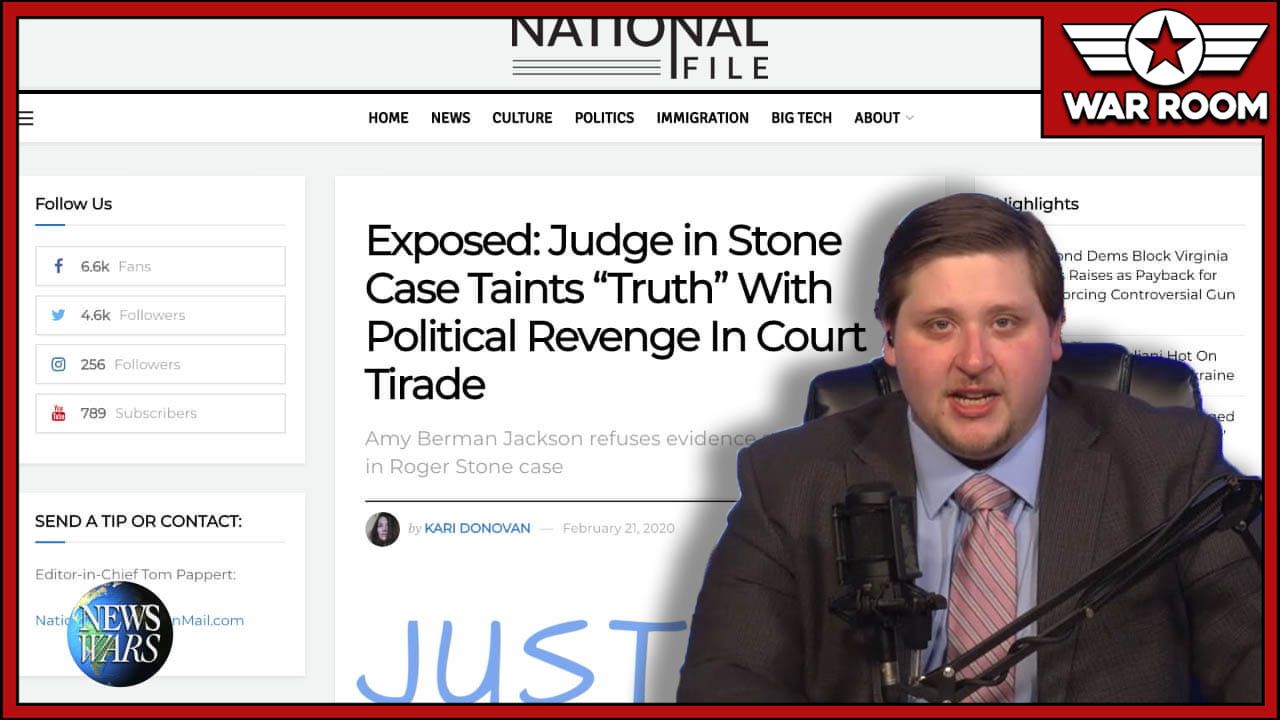Viewport: 1280px width, 720px height.
Task: Click the YouTube icon
Action: pyautogui.click(x=59, y=413)
